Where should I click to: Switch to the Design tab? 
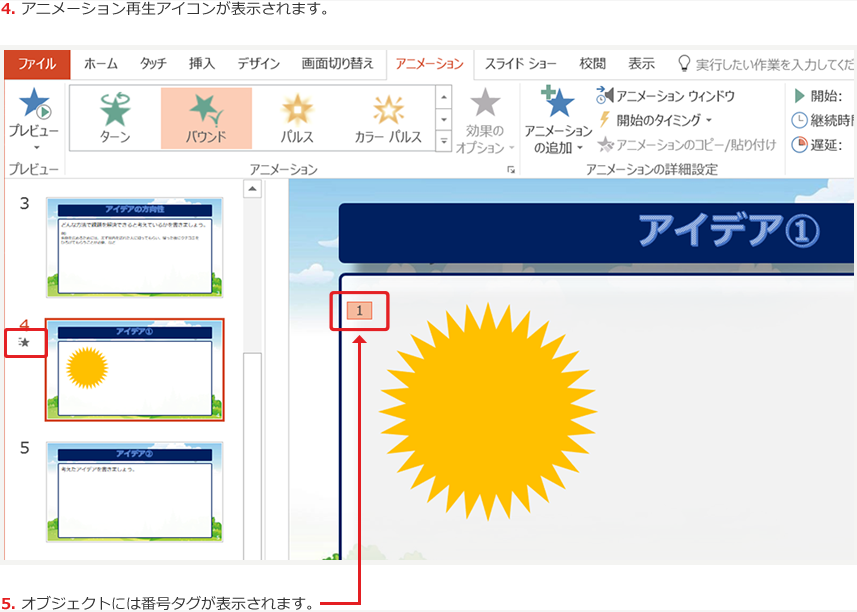pos(258,63)
